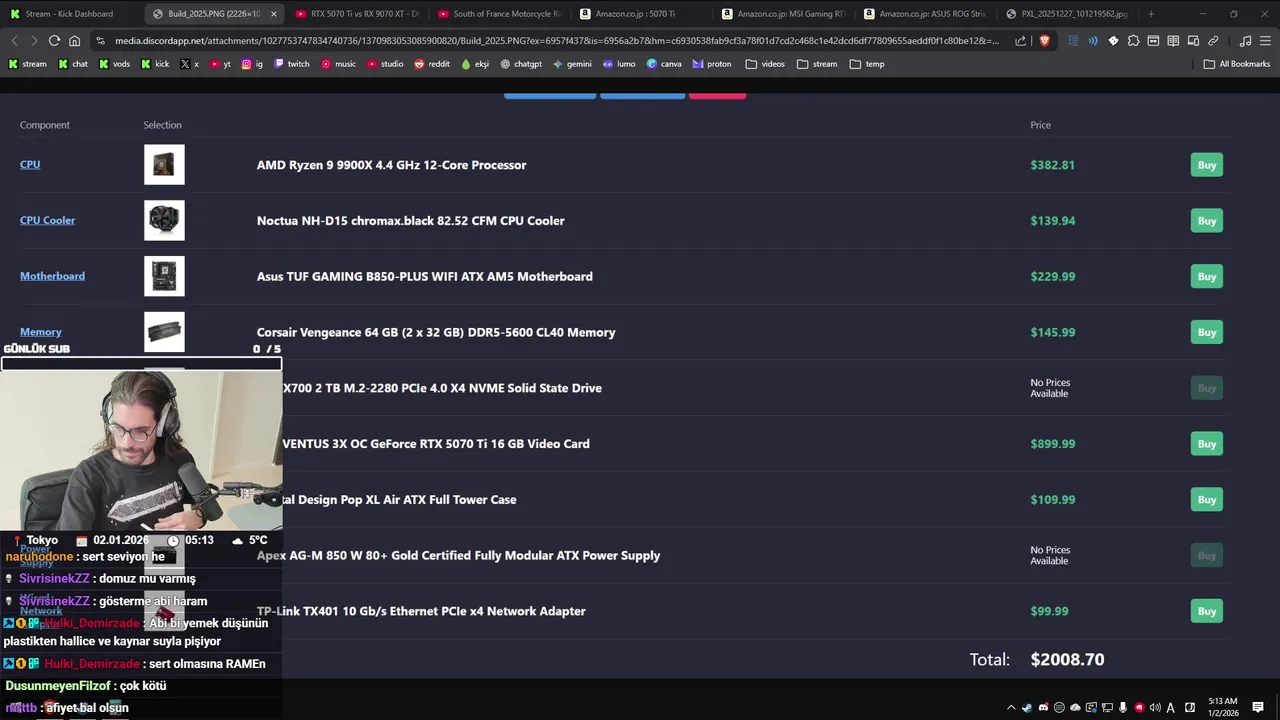Open the 'reddit' bookmark

click(432, 64)
